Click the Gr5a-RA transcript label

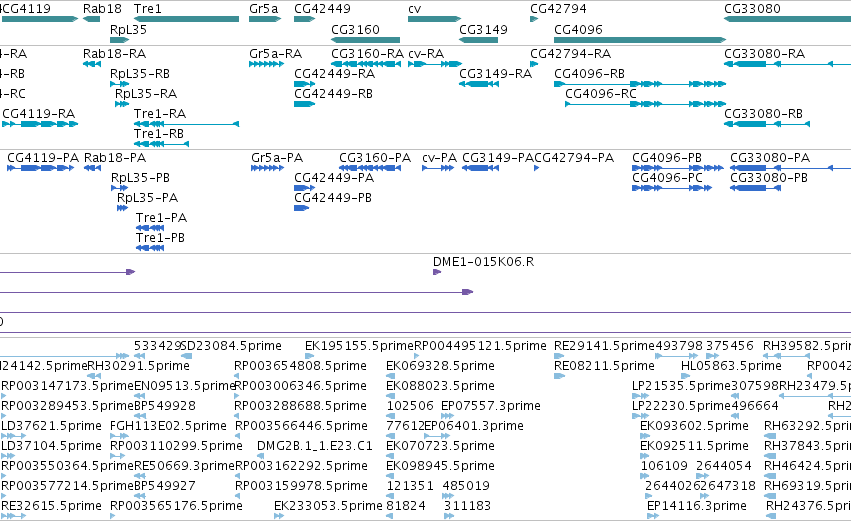[x=276, y=54]
